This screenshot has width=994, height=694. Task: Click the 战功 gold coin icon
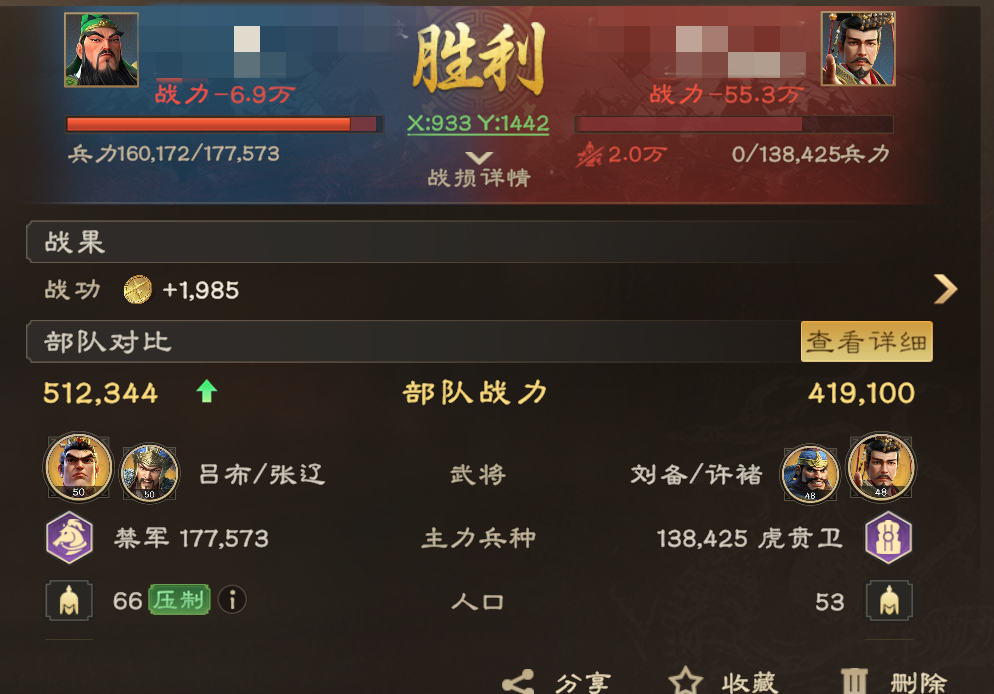tap(138, 290)
